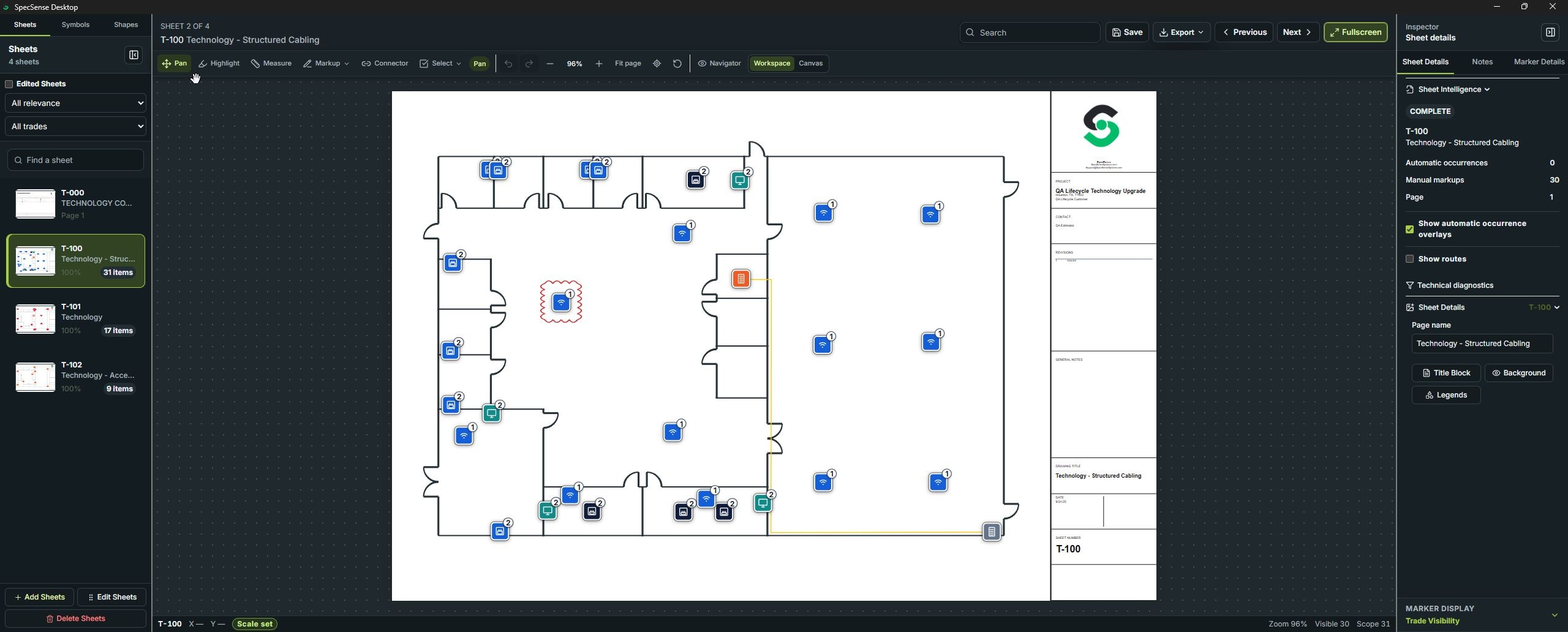This screenshot has height=632, width=1568.
Task: Open the Sheets tab
Action: pos(25,25)
